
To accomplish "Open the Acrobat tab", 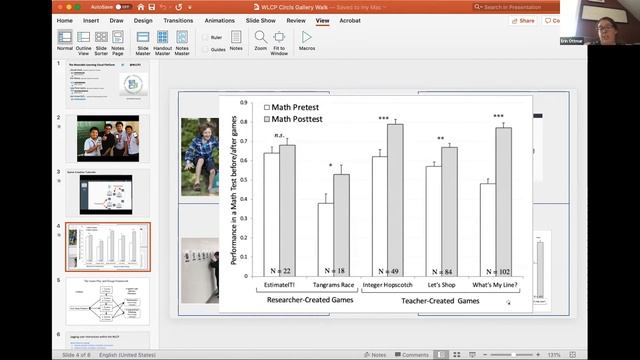I will pyautogui.click(x=350, y=20).
